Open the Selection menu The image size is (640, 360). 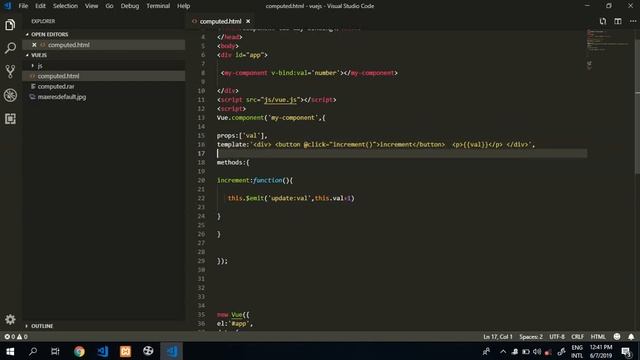[x=65, y=6]
